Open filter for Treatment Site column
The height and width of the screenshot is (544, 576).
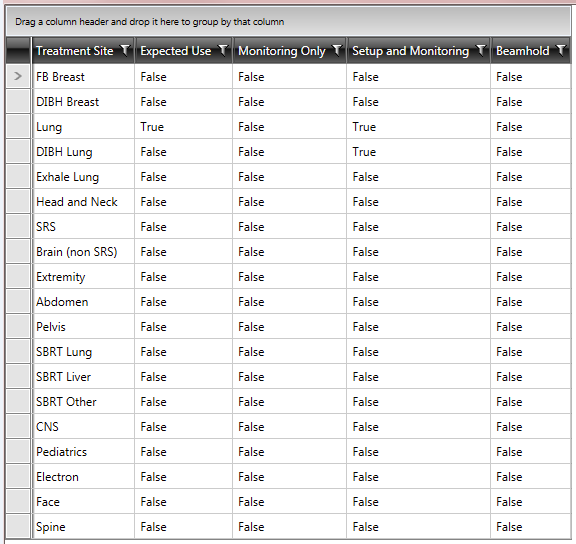click(125, 50)
